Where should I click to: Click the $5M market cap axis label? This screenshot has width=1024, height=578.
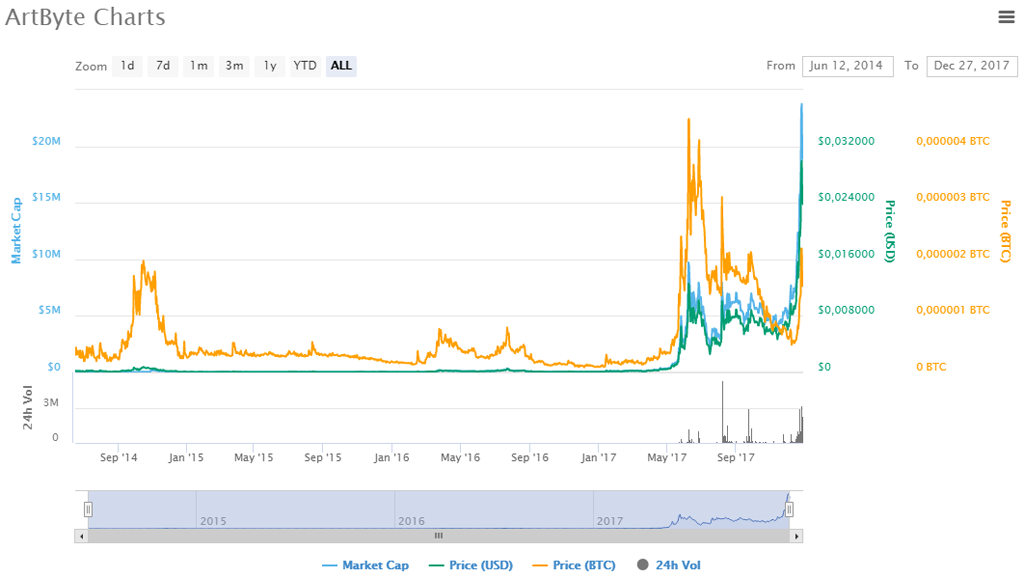coord(50,310)
